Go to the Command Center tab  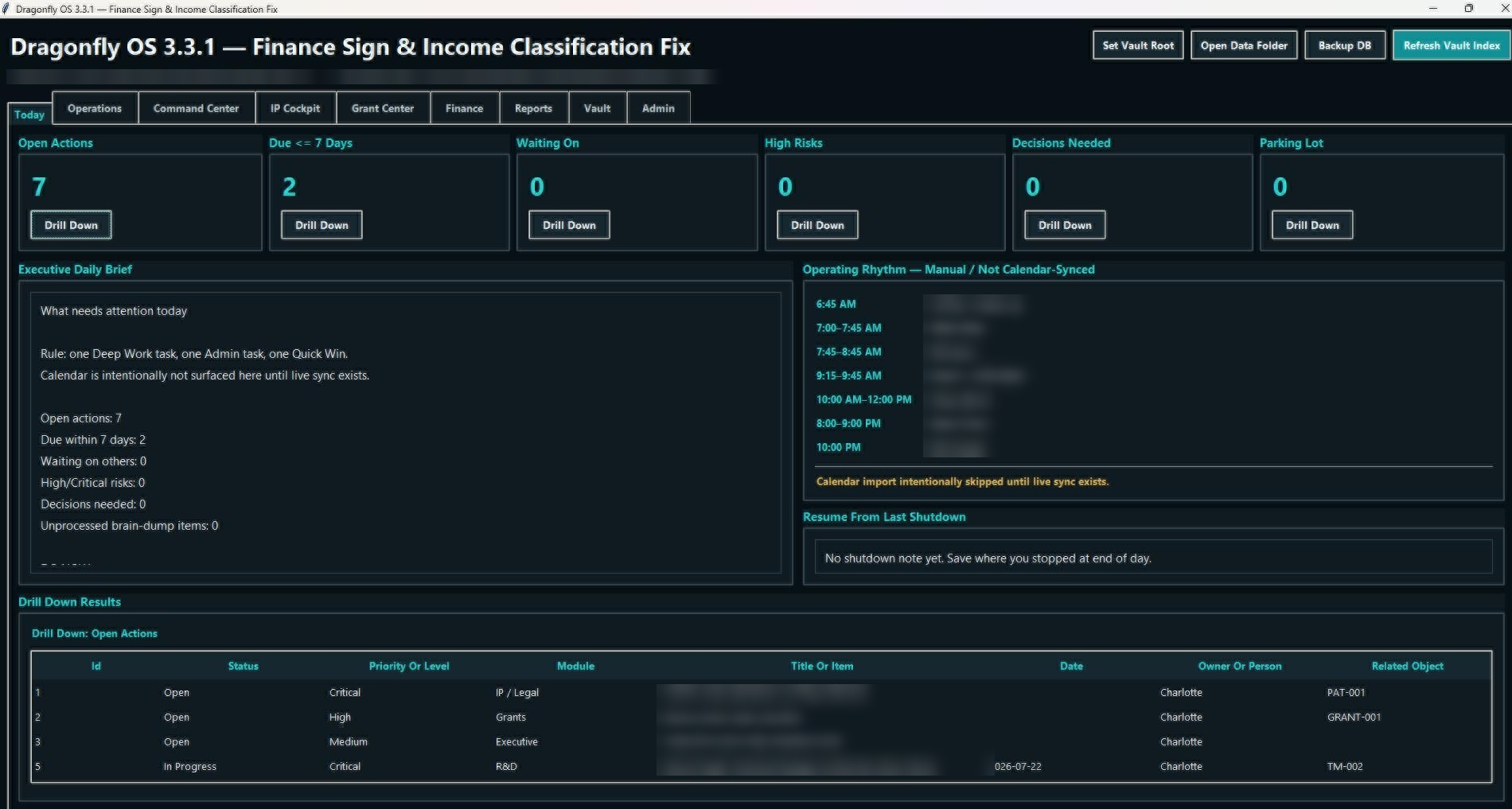(x=196, y=108)
